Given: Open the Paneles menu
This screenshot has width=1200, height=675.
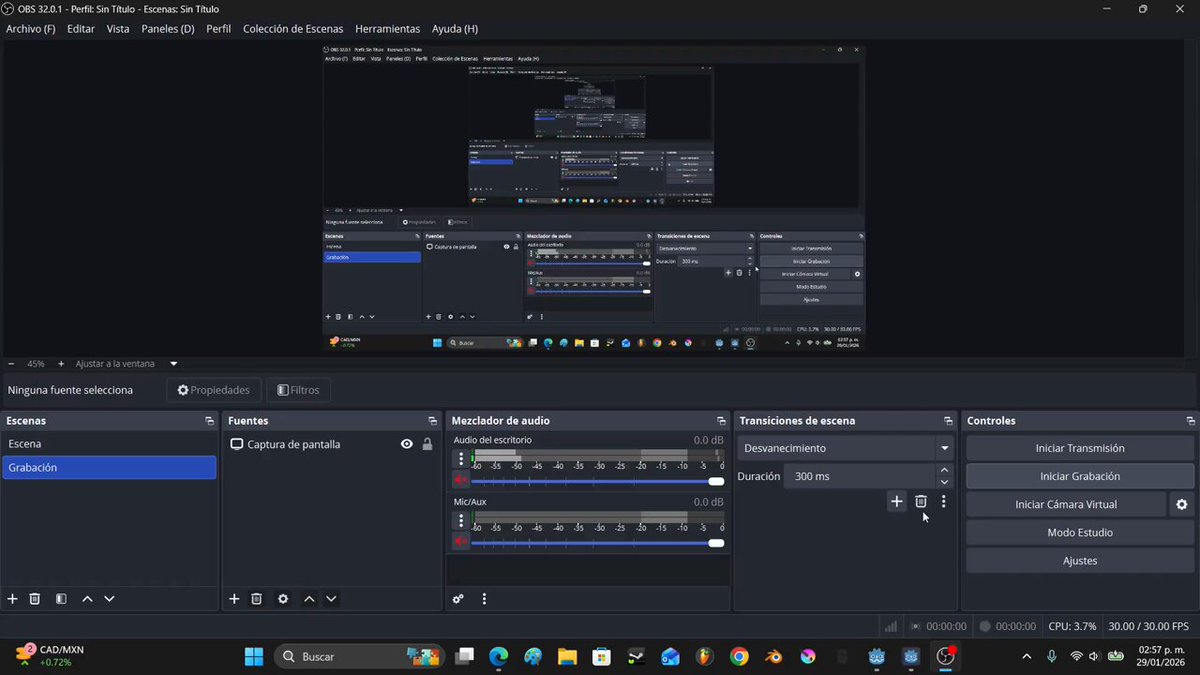Looking at the screenshot, I should pos(168,29).
